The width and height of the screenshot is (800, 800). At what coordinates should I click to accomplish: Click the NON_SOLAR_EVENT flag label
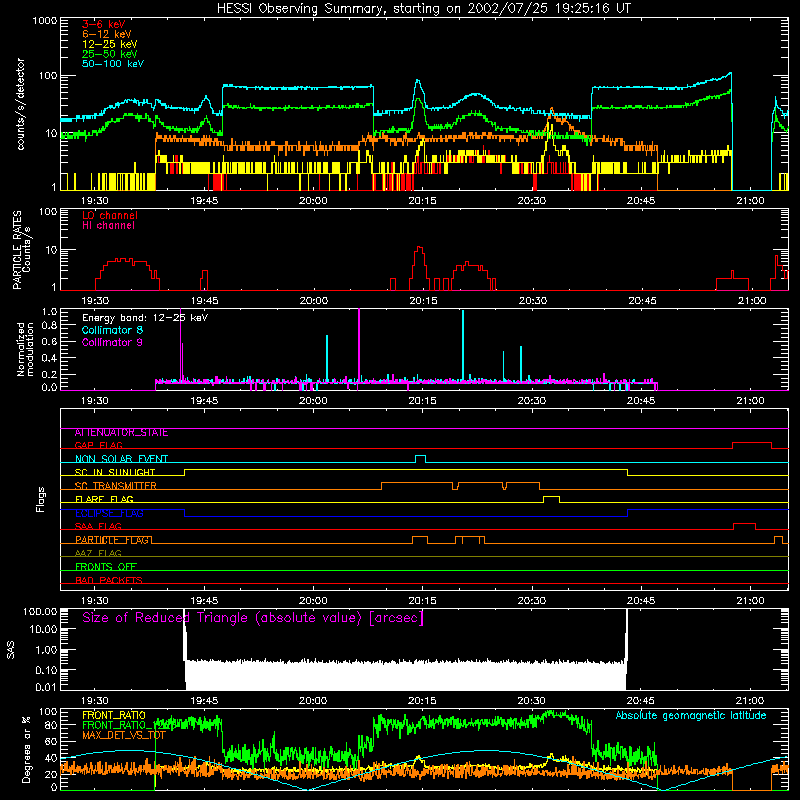point(121,459)
